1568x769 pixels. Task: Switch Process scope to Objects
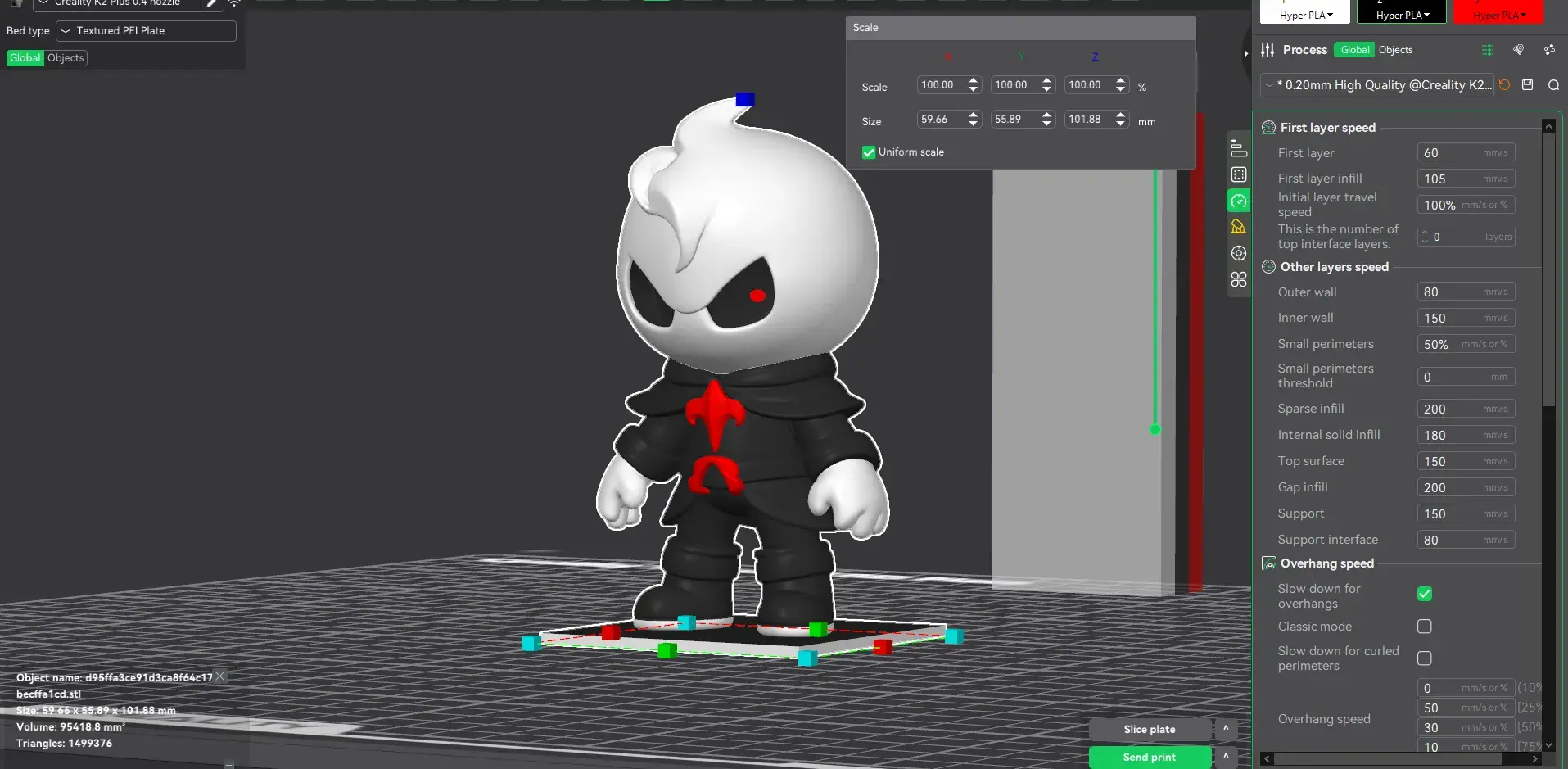[x=1395, y=50]
